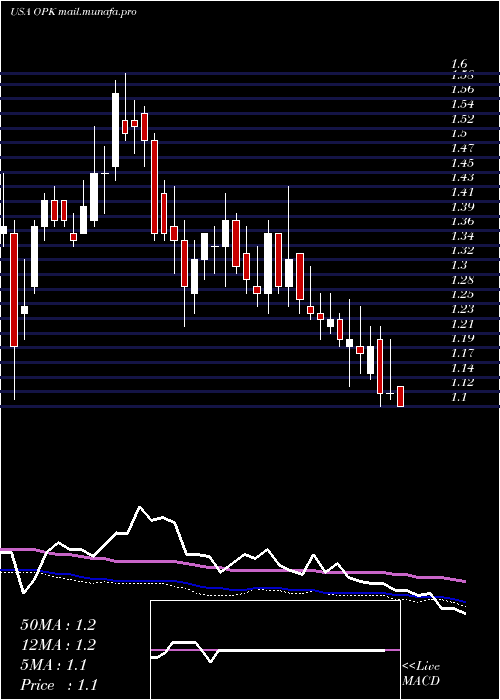Click the last red candlestick at the chart's right end

click(400, 396)
